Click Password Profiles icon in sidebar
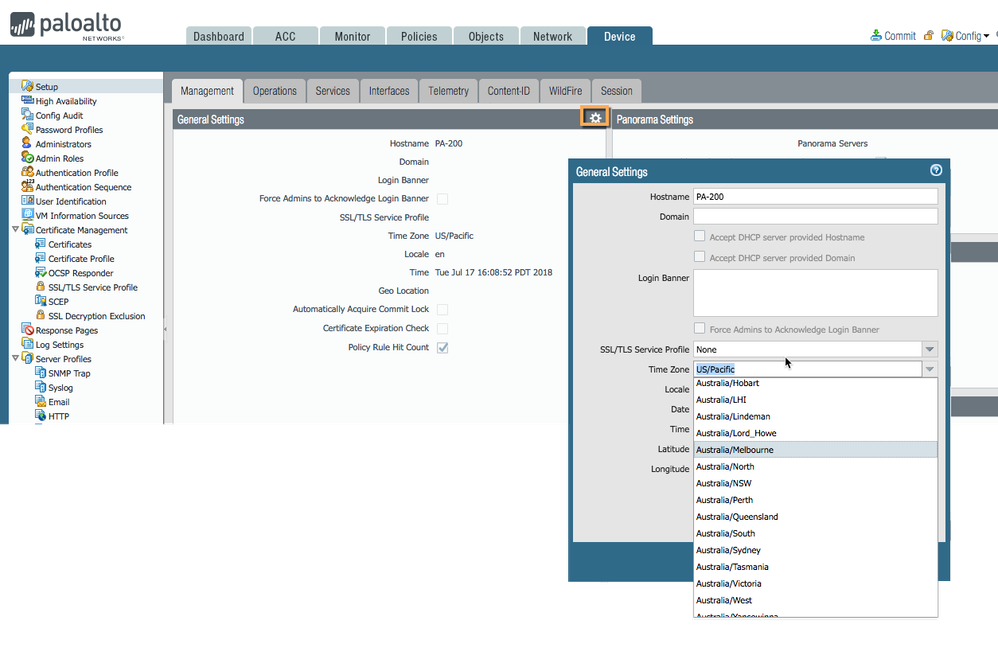This screenshot has height=648, width=998. pos(27,129)
